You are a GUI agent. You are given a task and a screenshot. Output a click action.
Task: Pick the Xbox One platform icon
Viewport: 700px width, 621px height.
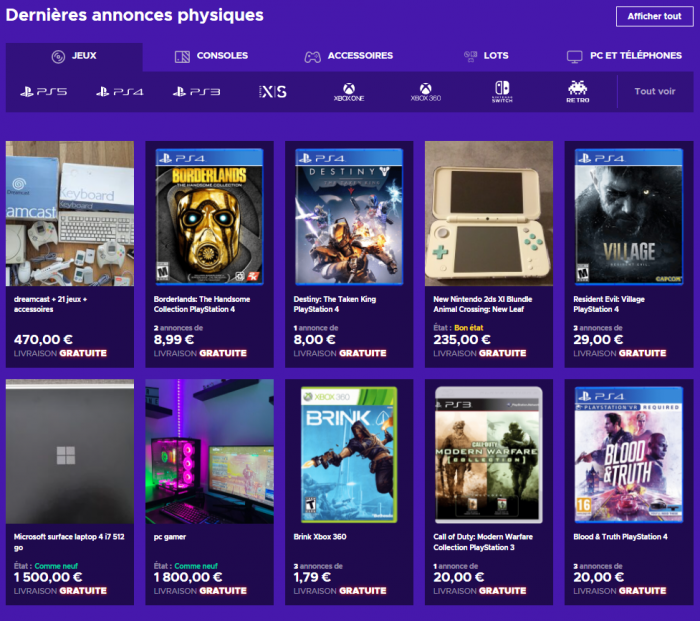click(349, 92)
